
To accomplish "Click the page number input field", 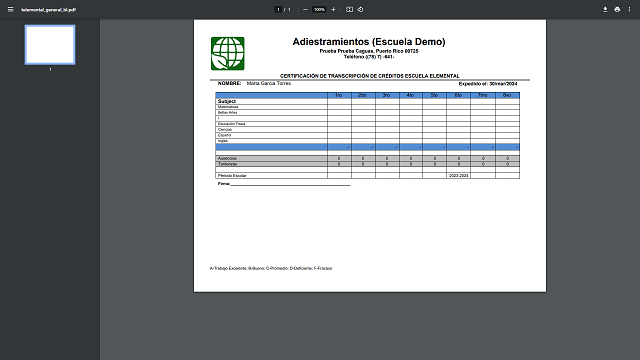I will tap(278, 9).
